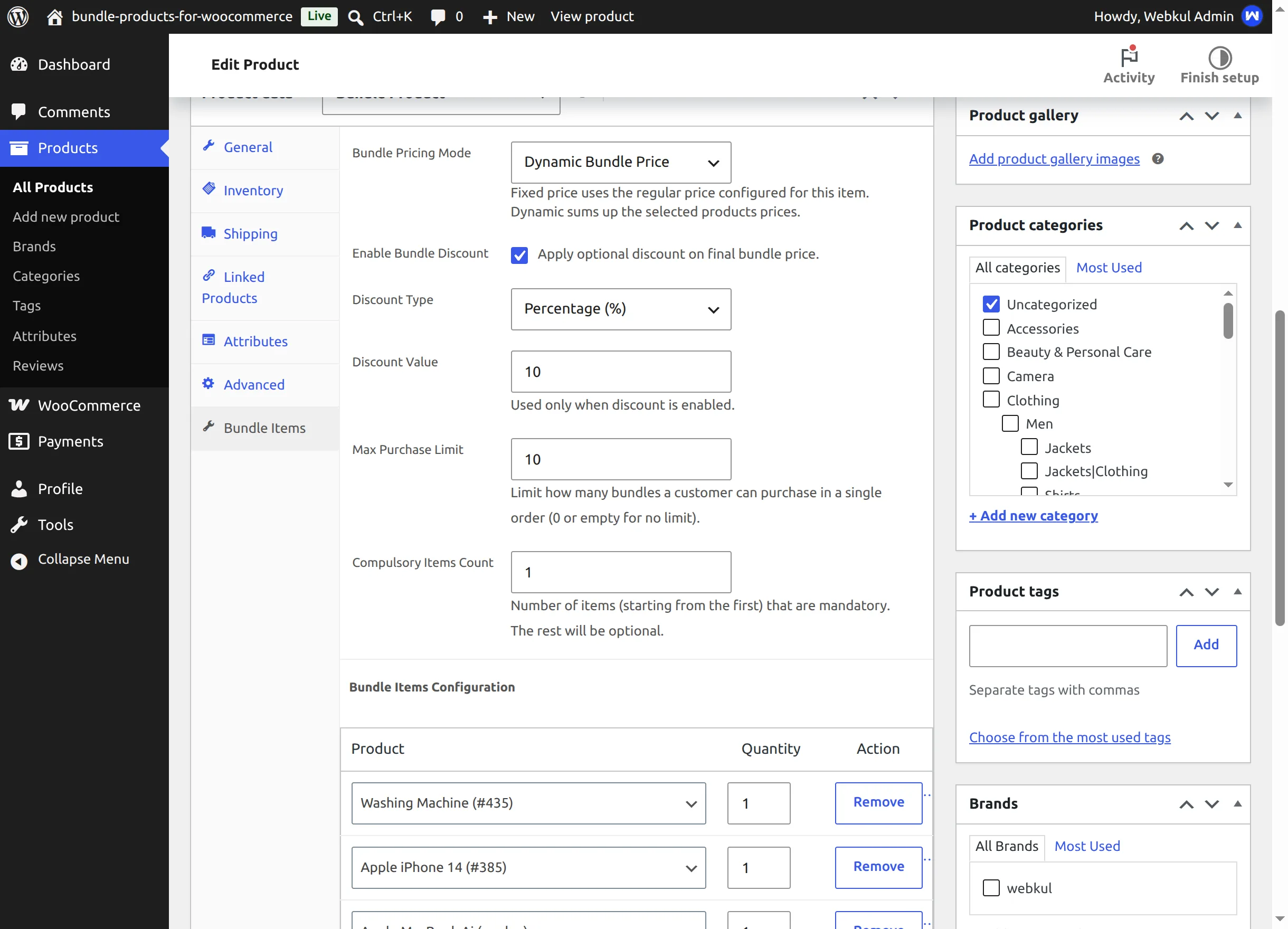Move Product tags panel down

click(1211, 592)
